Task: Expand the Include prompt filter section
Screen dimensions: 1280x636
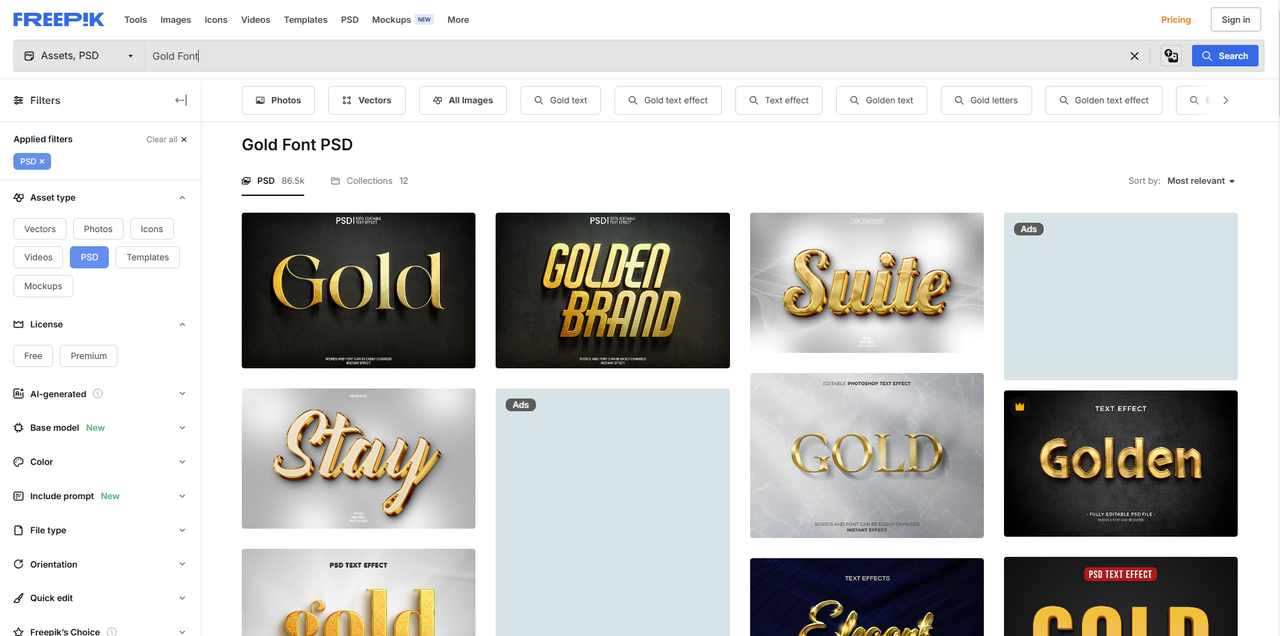Action: point(182,496)
